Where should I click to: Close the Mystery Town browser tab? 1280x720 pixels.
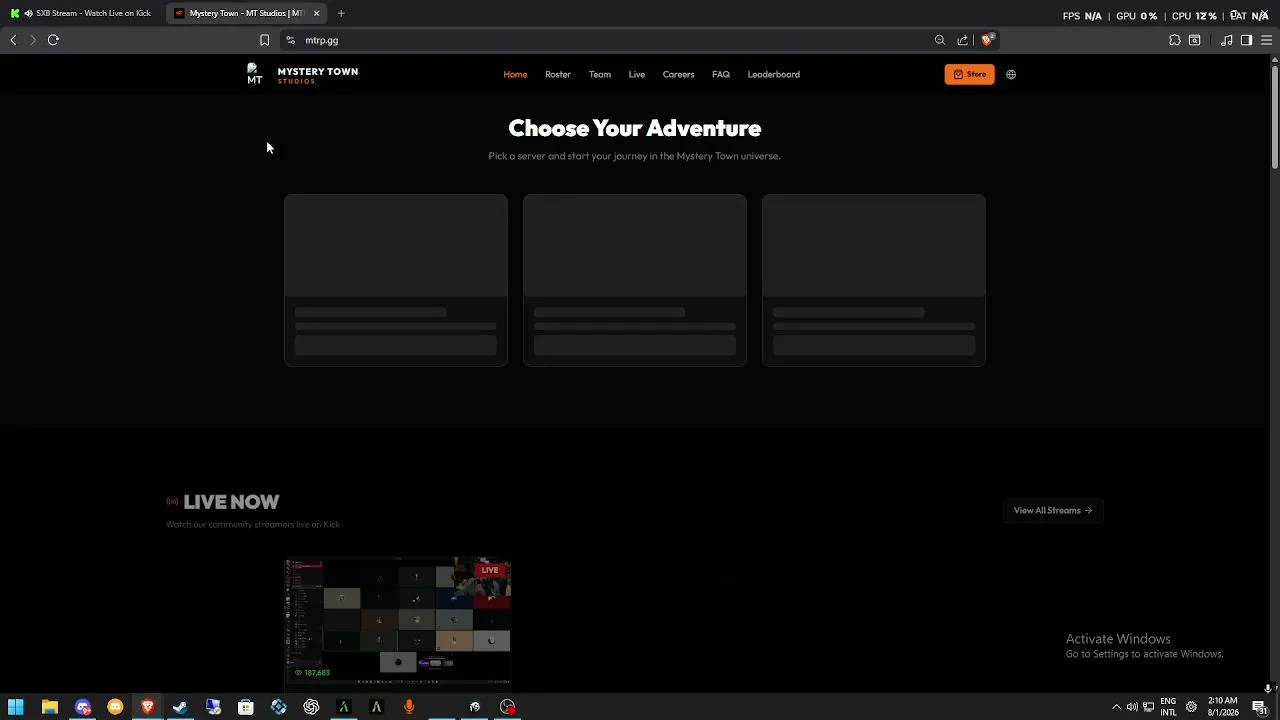316,13
